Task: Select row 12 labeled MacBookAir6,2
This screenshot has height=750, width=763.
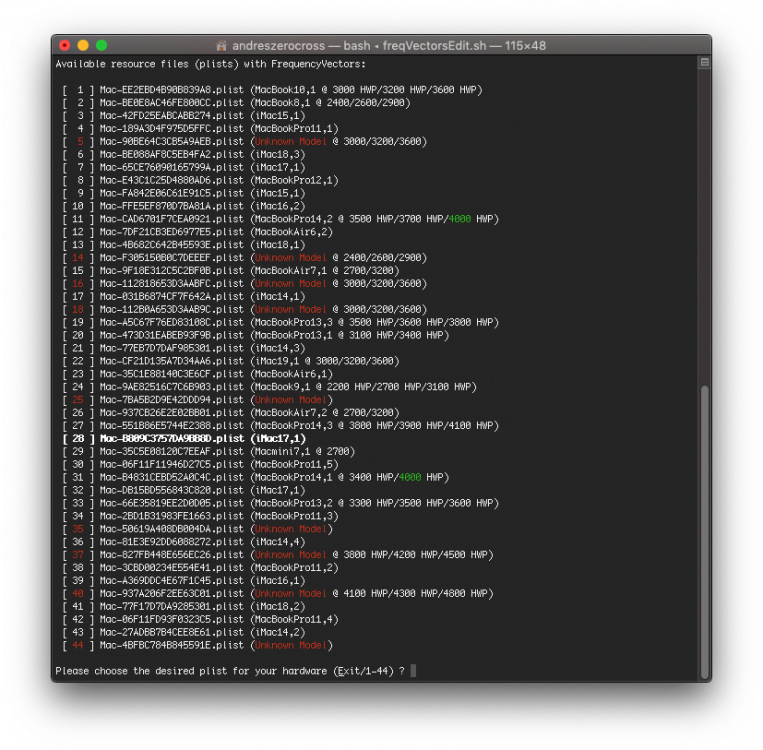Action: pos(198,232)
